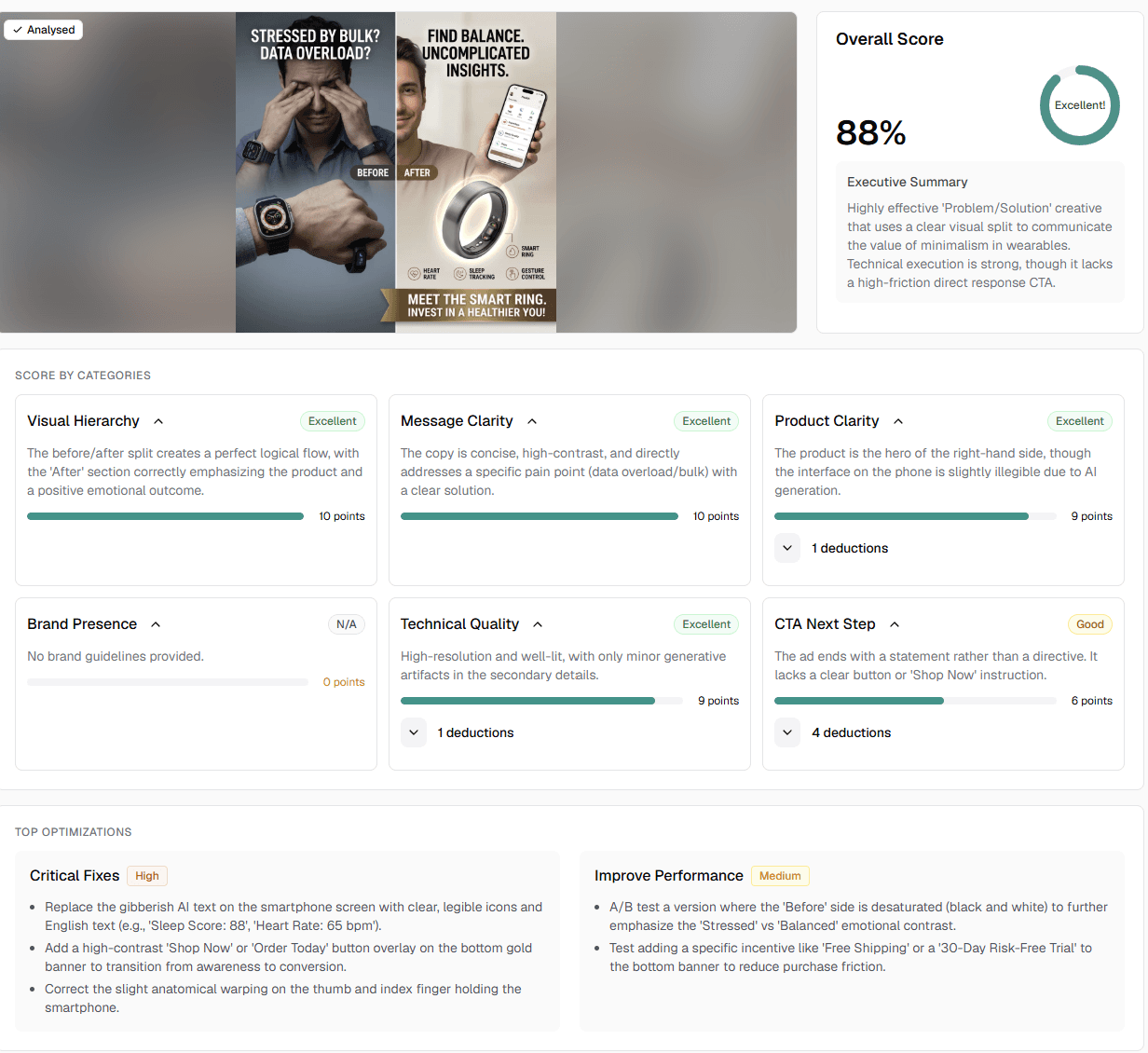Click the 'A/B test a version' suggestion

pos(858,916)
